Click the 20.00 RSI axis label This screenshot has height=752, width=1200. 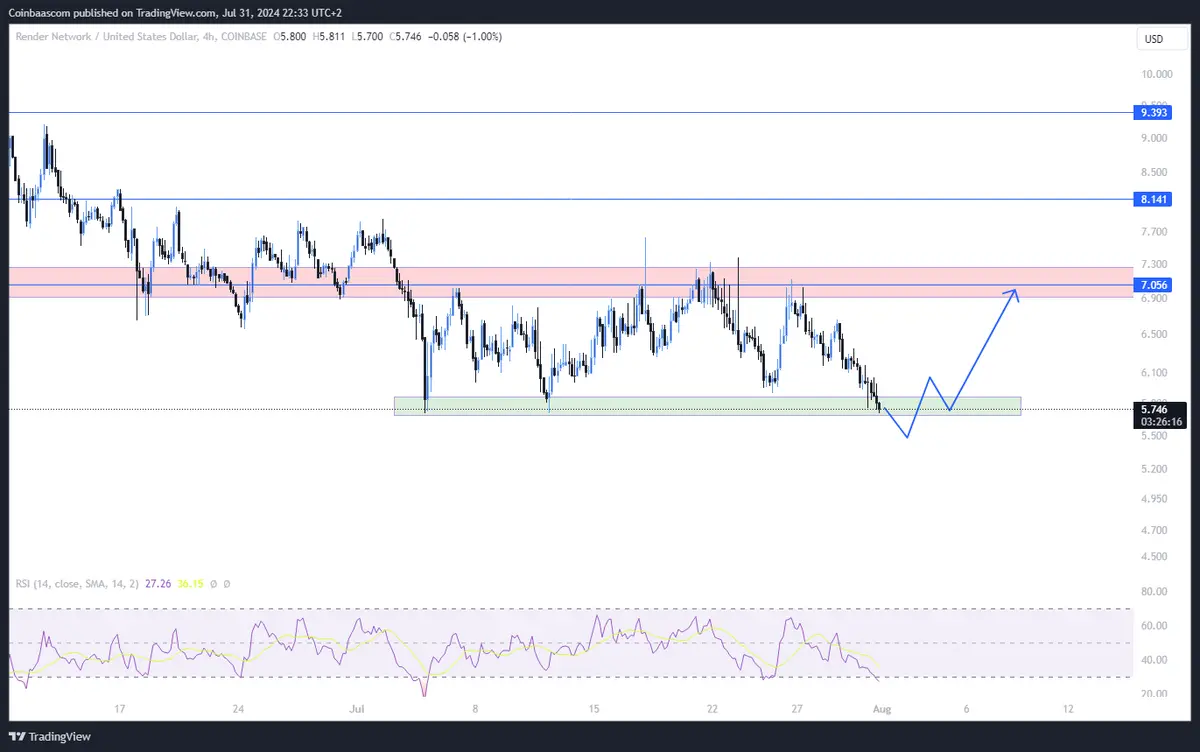[1154, 693]
